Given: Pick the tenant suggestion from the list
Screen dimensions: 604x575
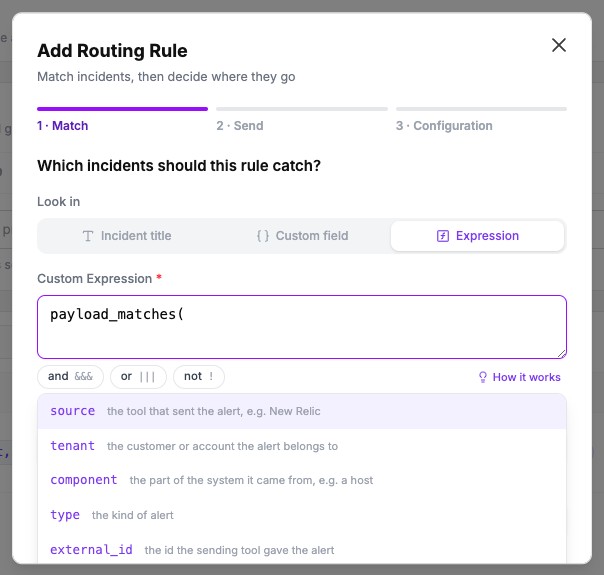Looking at the screenshot, I should [302, 446].
